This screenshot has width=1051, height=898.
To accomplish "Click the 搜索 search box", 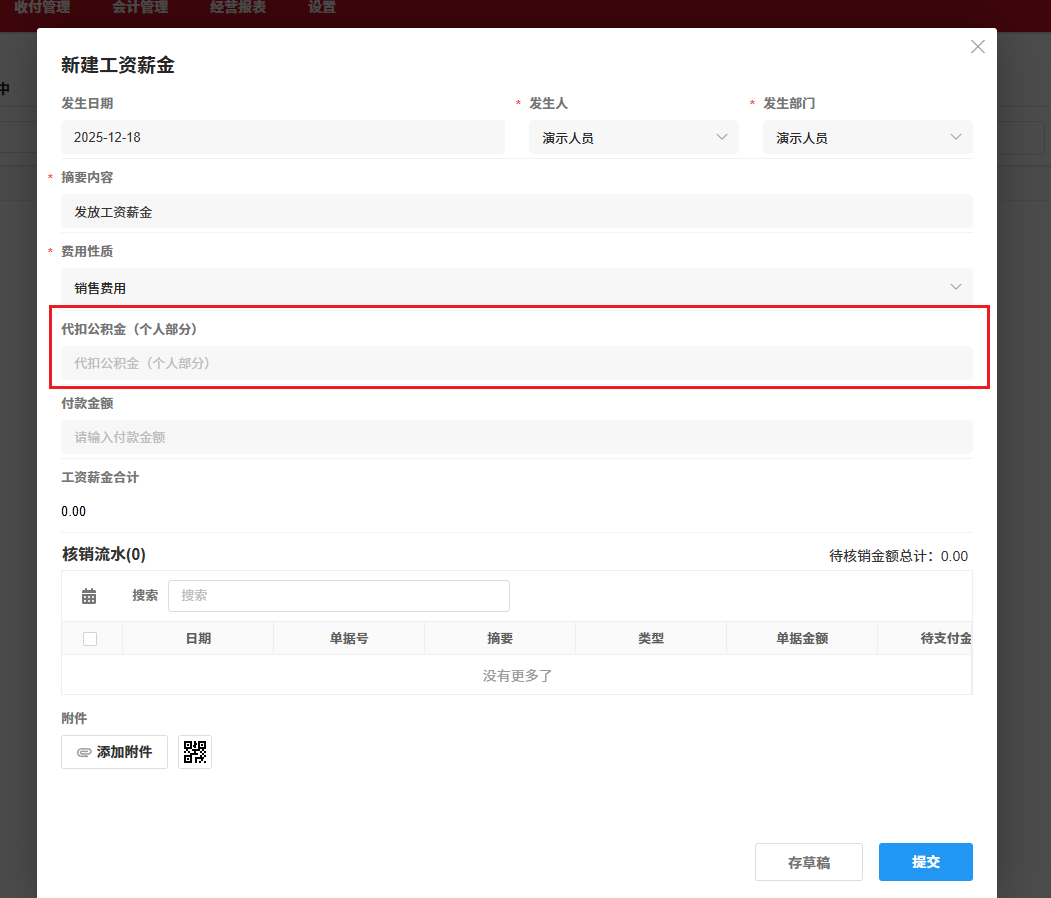I will (x=338, y=595).
